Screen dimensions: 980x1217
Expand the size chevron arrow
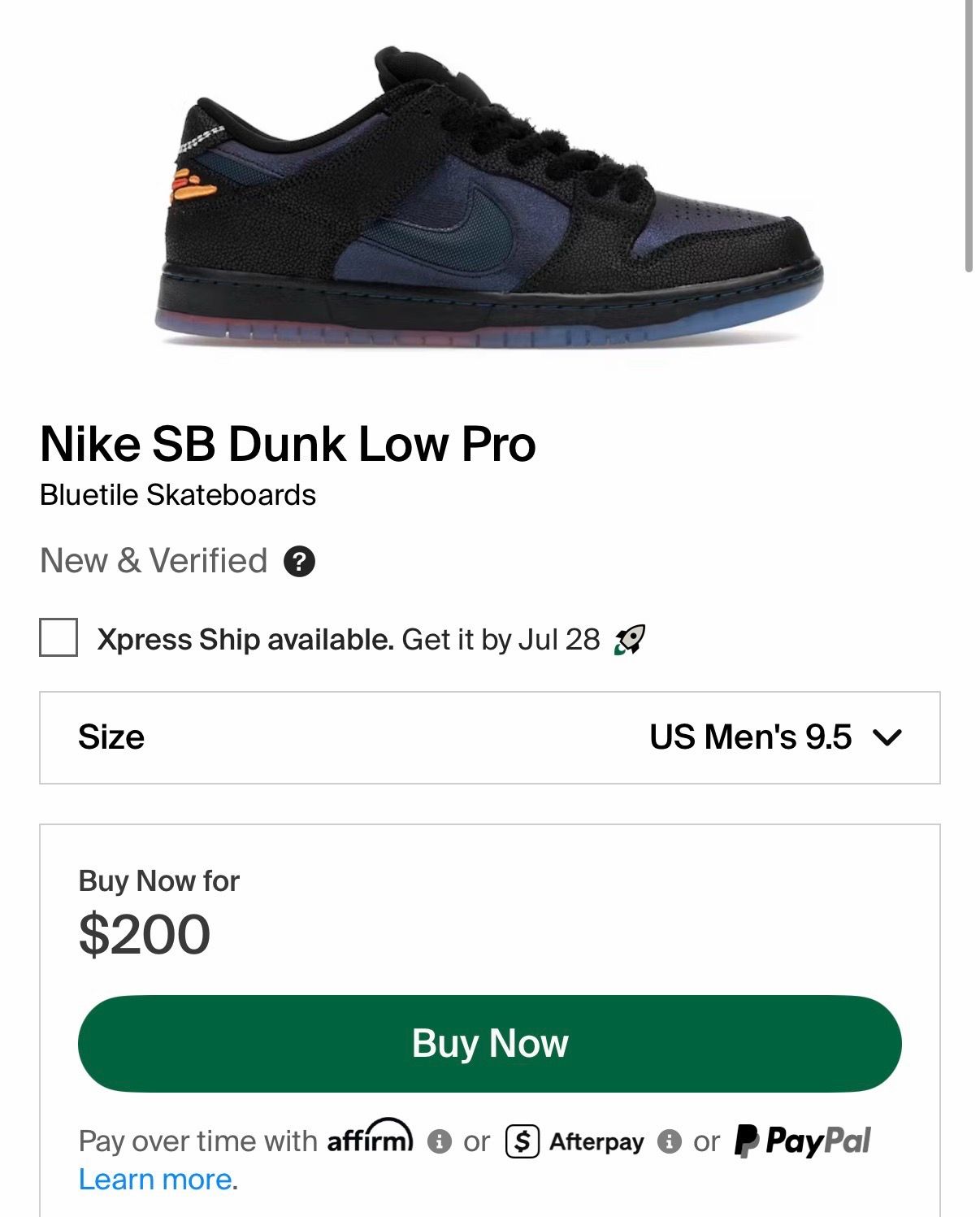[887, 737]
